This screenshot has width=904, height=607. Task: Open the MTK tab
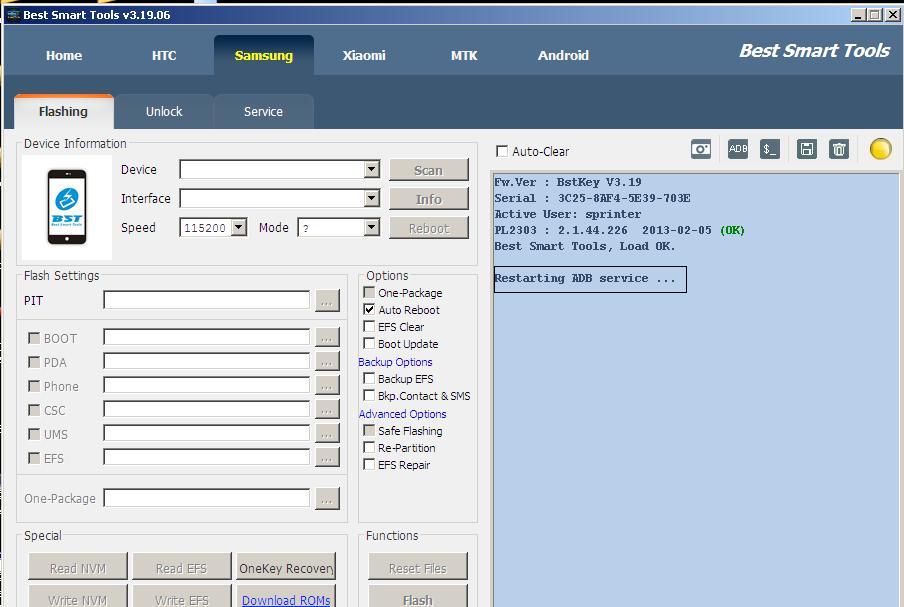coord(464,55)
